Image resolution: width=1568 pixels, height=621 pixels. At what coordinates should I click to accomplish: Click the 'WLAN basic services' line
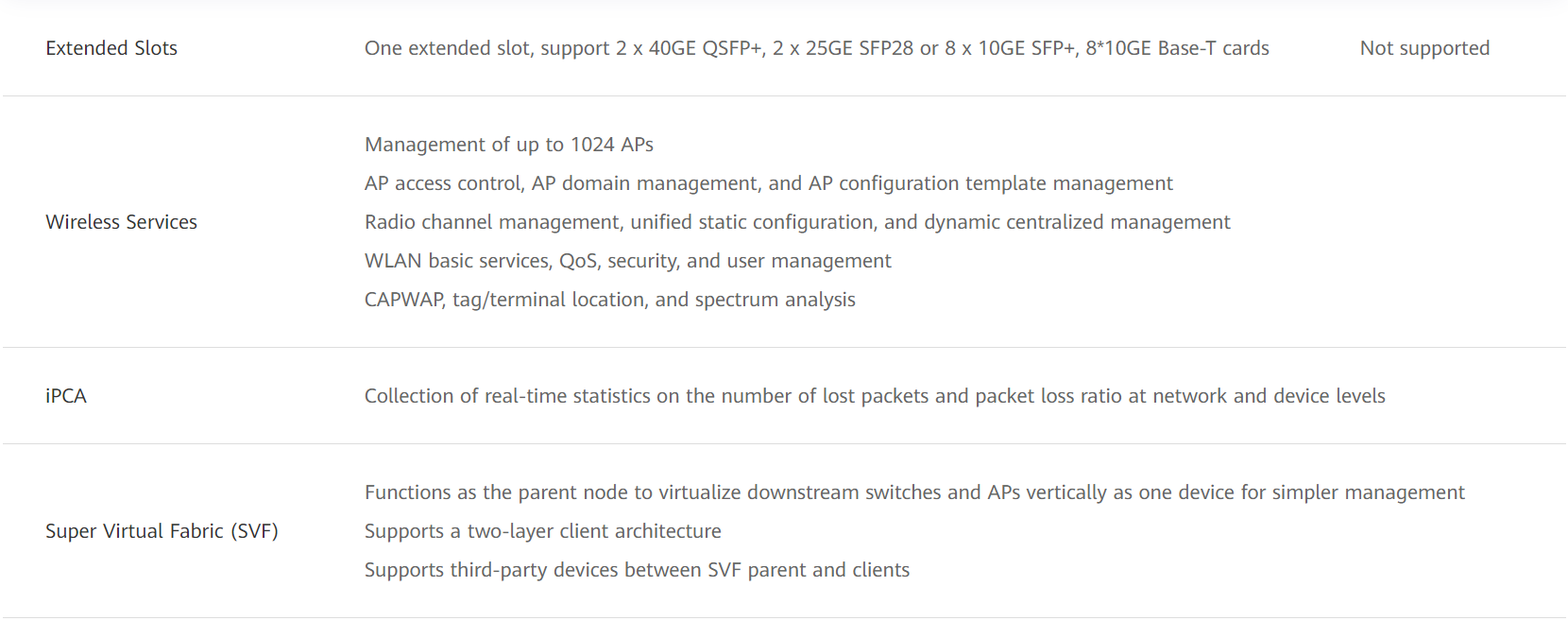(627, 261)
